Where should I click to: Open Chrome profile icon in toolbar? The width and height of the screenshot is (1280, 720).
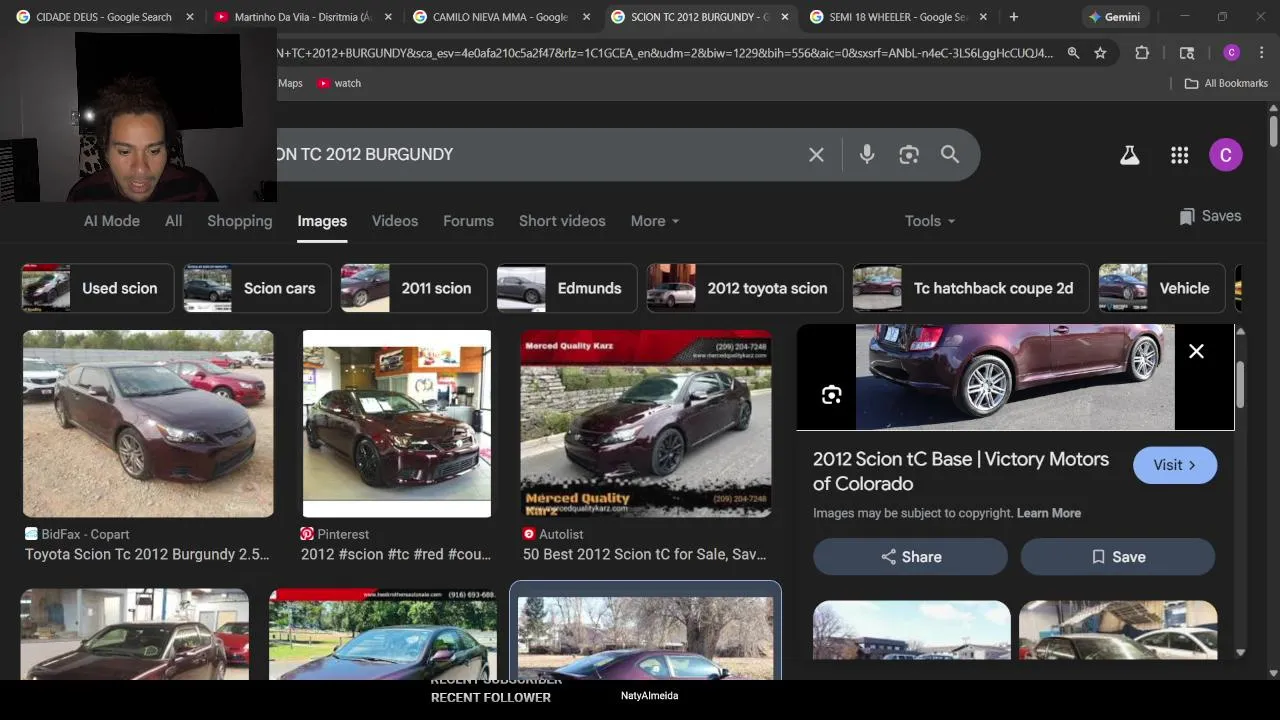click(1231, 53)
